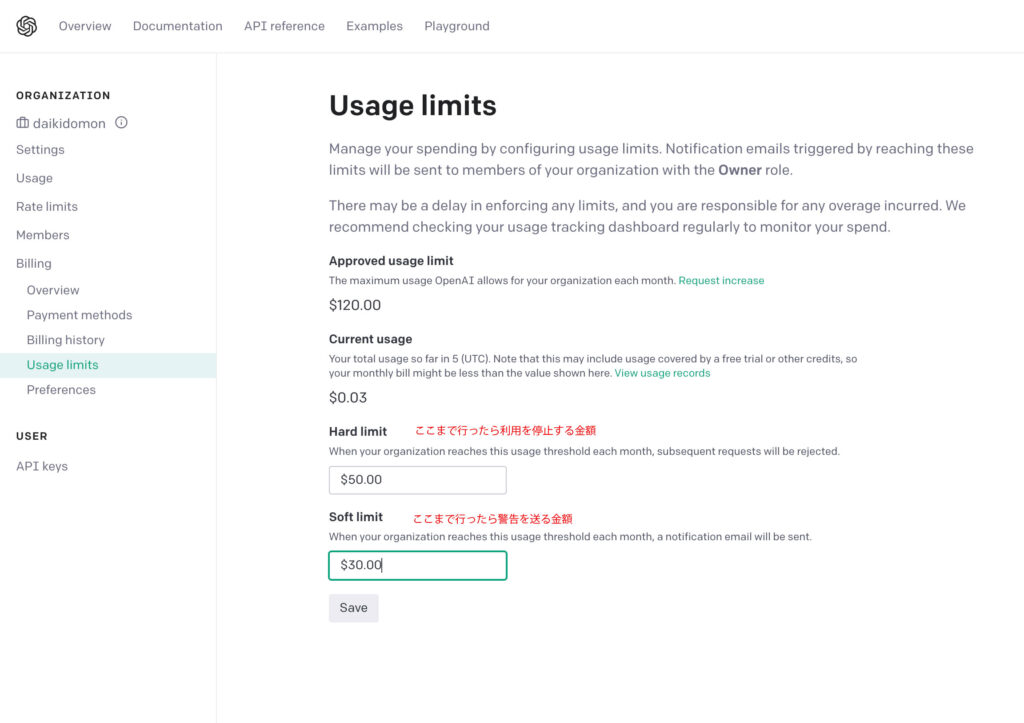
Task: Click the OpenAI logo icon
Action: point(27,26)
